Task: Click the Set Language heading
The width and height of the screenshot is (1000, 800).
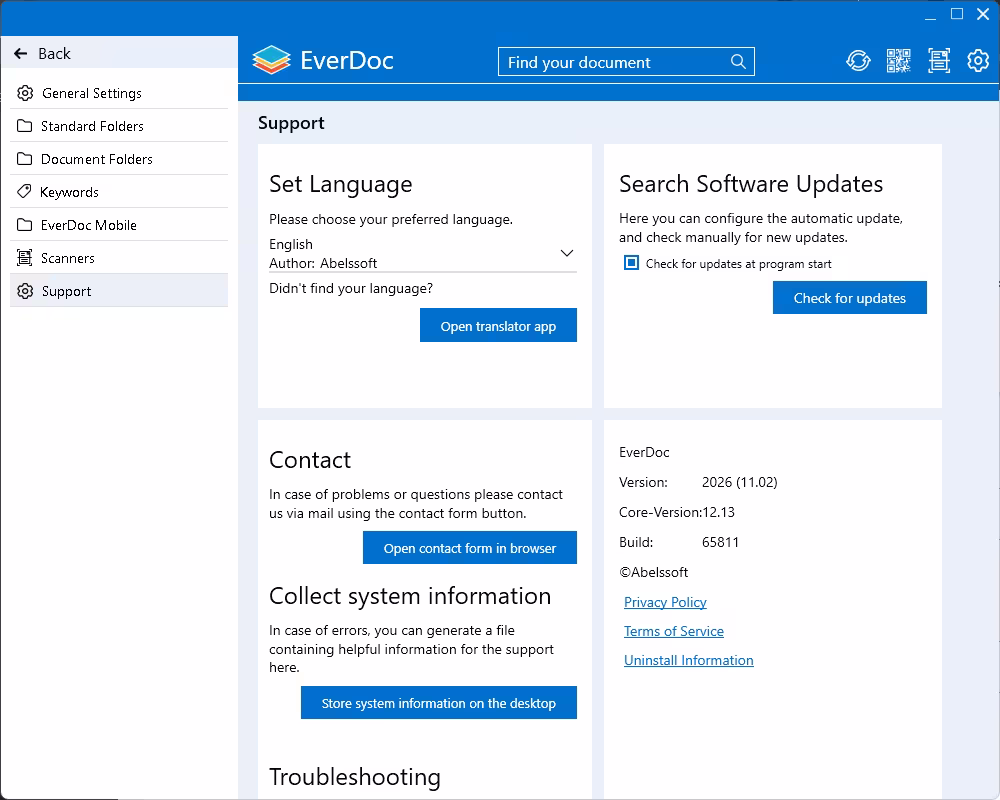Action: point(341,184)
